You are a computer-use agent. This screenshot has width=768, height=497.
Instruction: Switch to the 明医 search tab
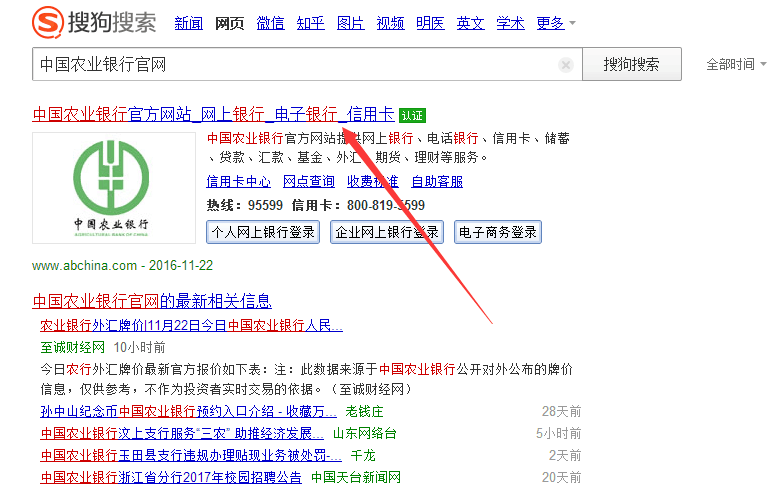pos(431,23)
